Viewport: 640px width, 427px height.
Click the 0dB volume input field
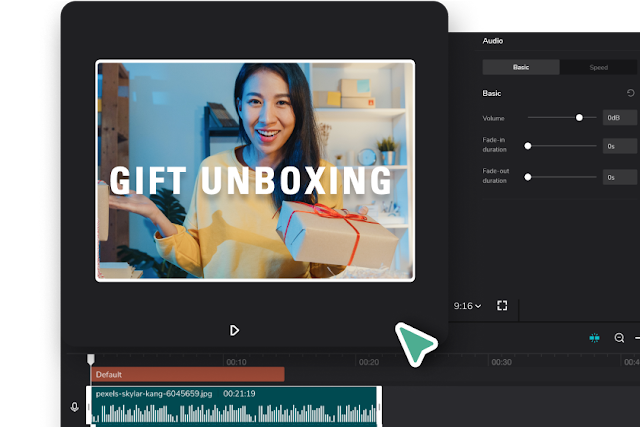(620, 118)
